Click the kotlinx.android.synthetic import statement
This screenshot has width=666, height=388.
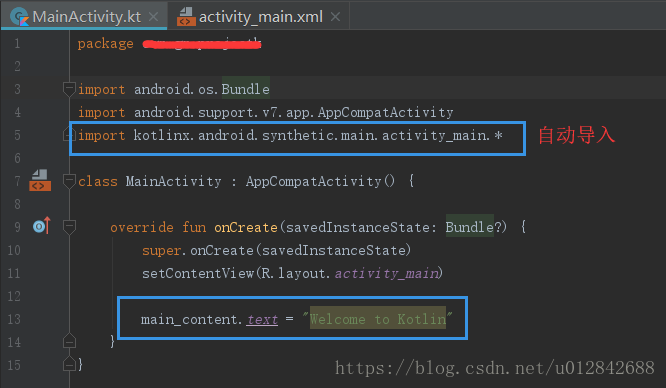(x=290, y=136)
